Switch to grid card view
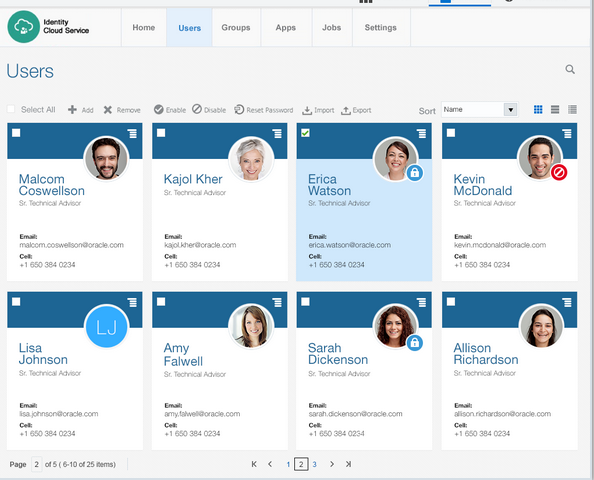 pos(538,109)
